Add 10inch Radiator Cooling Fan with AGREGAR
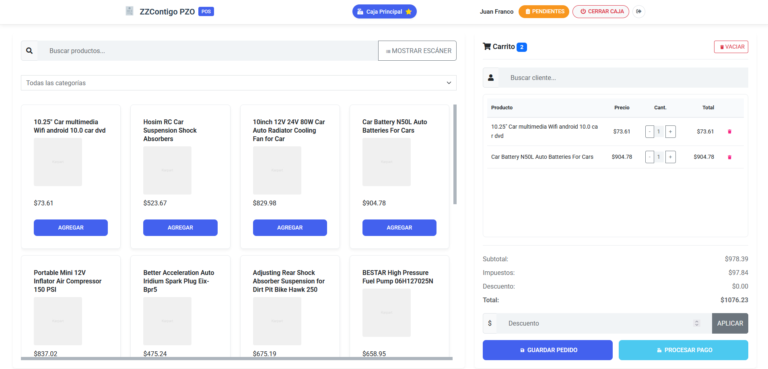 tap(290, 228)
